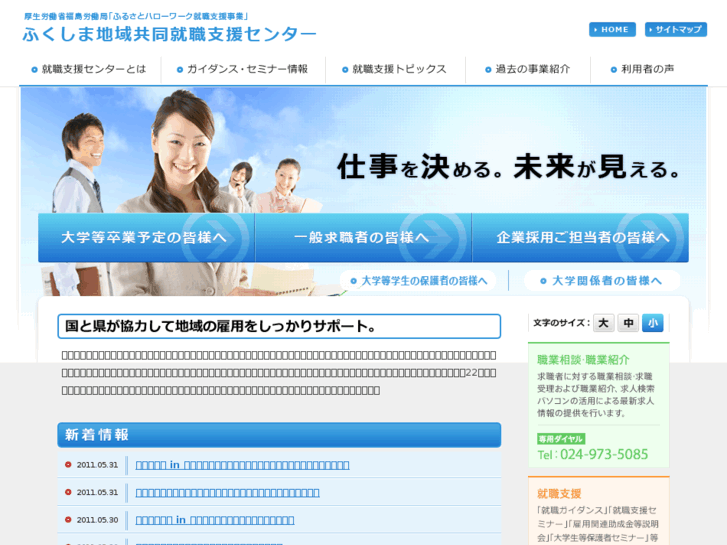
Task: Open the 2011.05.30 news link
Action: [x=215, y=520]
